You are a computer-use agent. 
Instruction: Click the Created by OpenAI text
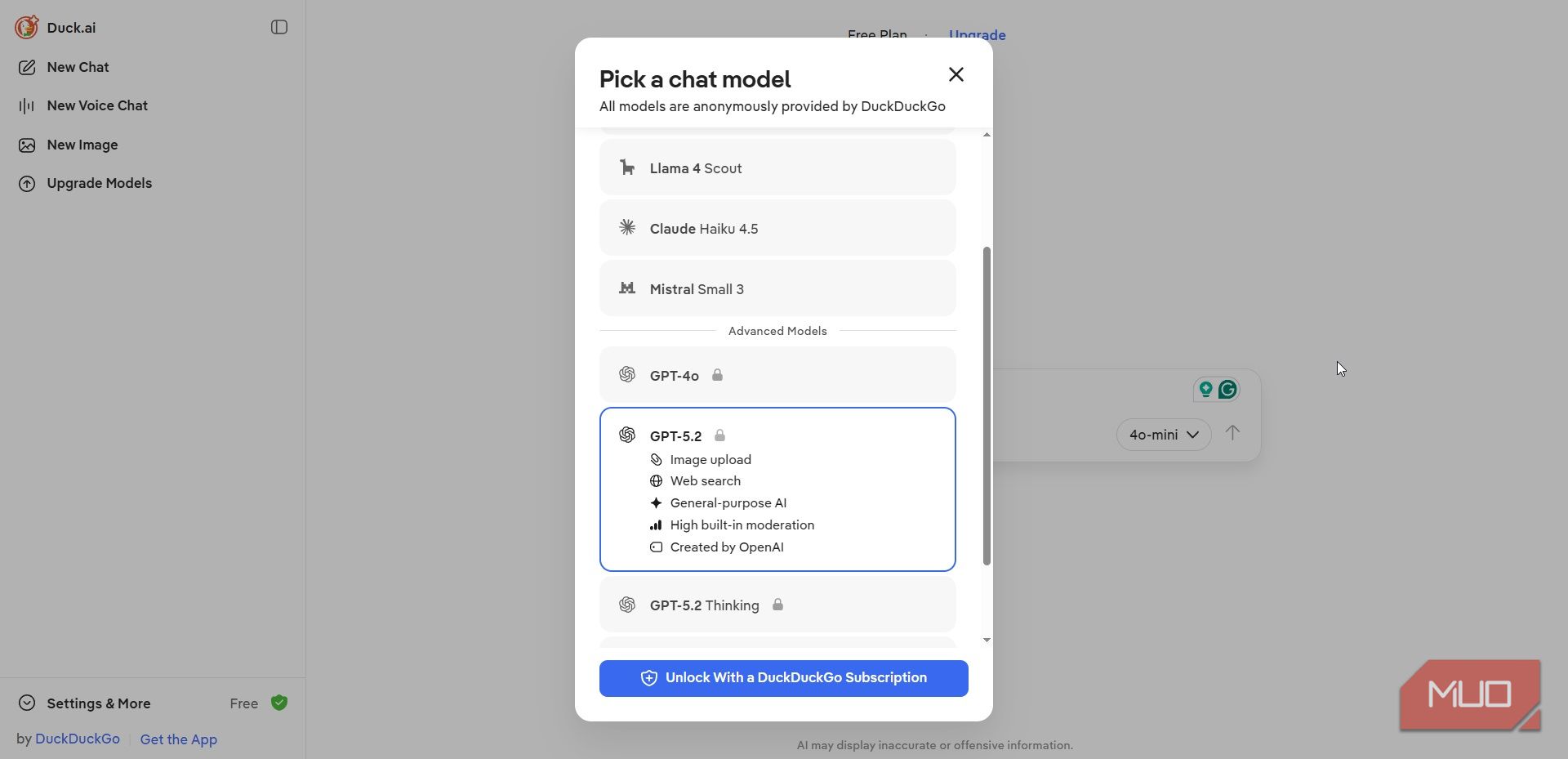click(727, 547)
